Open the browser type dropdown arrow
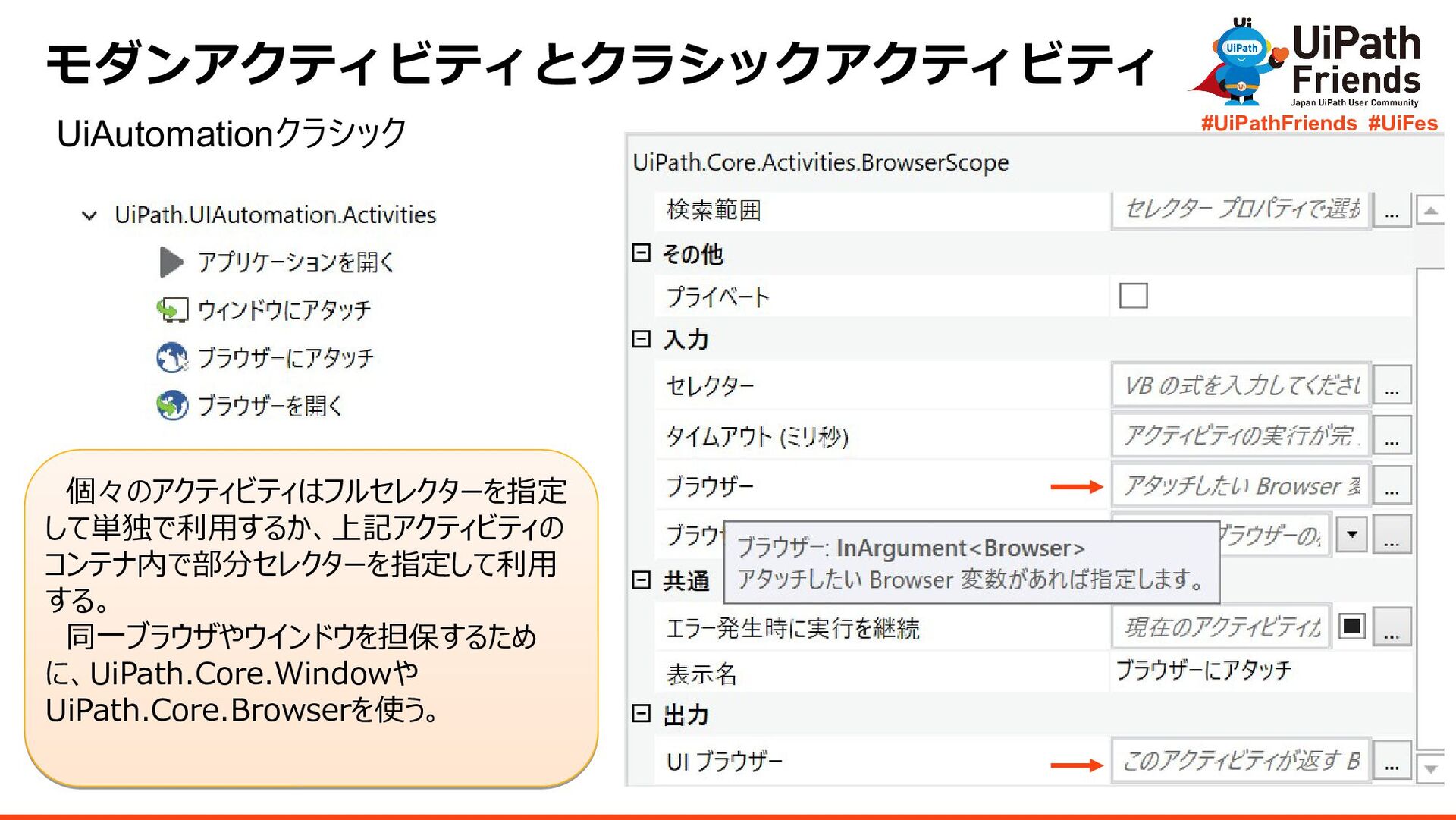 pyautogui.click(x=1351, y=534)
